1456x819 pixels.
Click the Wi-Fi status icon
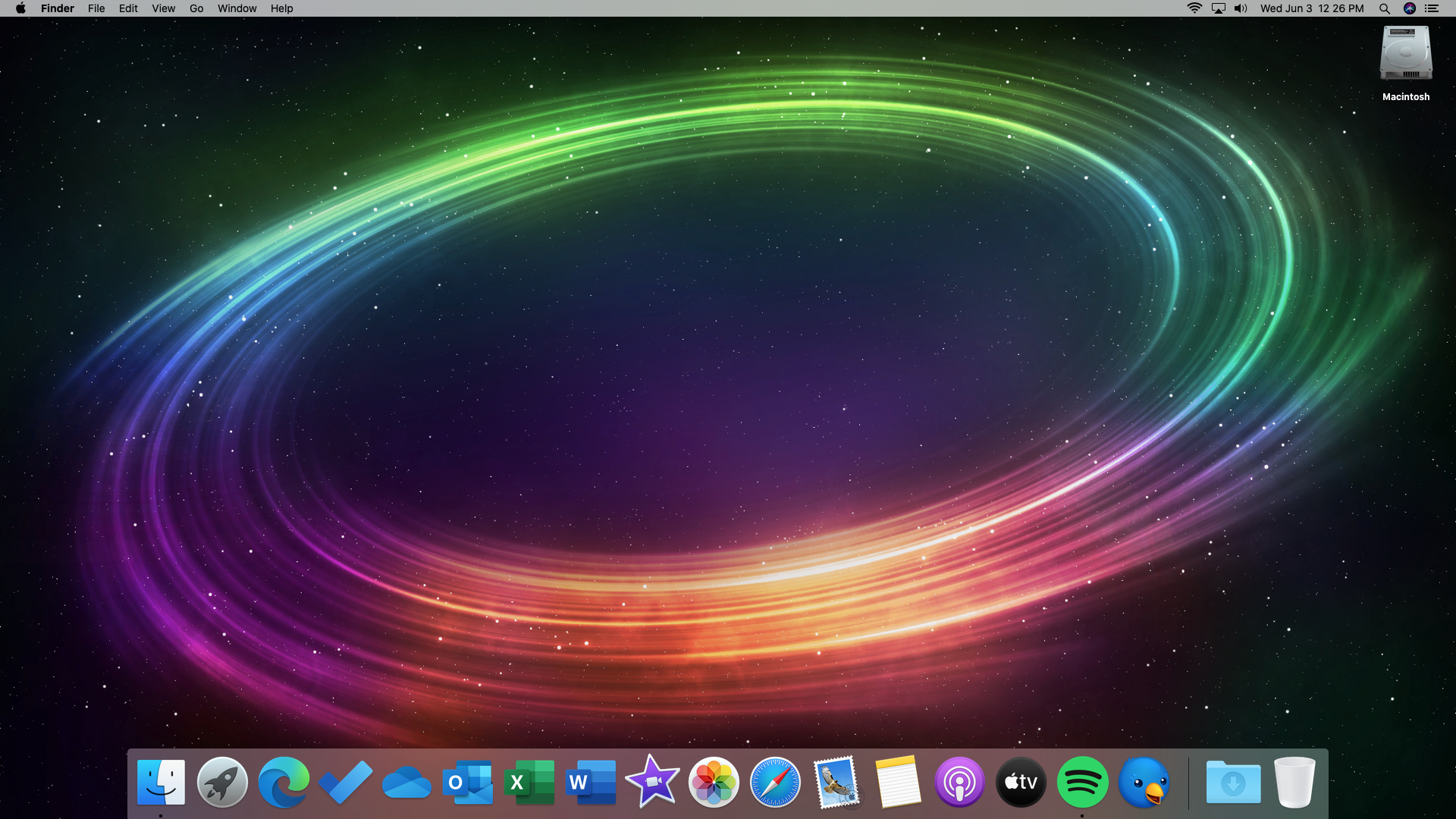click(x=1194, y=8)
